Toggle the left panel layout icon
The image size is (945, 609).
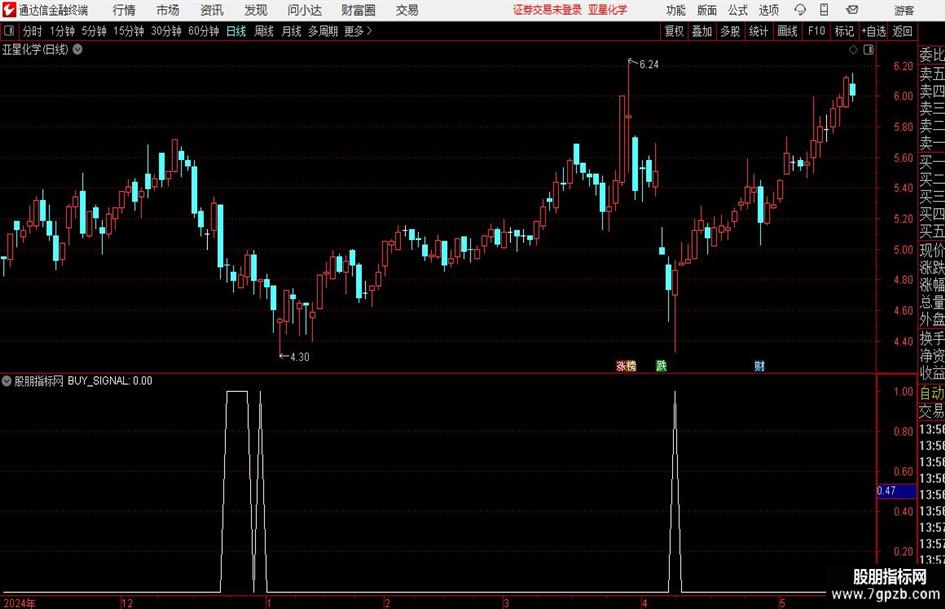(x=9, y=31)
